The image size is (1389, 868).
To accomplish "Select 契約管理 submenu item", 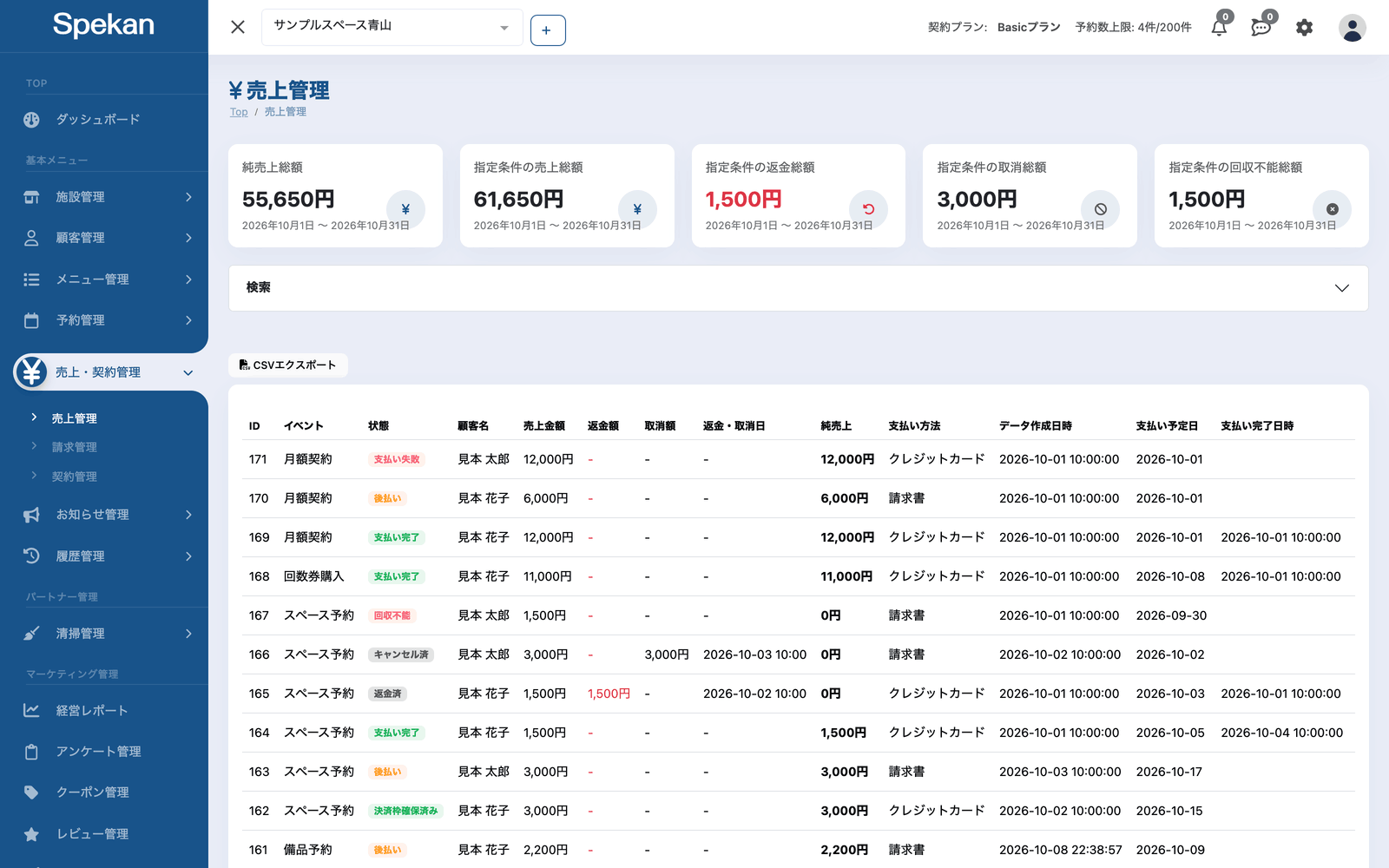I will click(x=74, y=477).
